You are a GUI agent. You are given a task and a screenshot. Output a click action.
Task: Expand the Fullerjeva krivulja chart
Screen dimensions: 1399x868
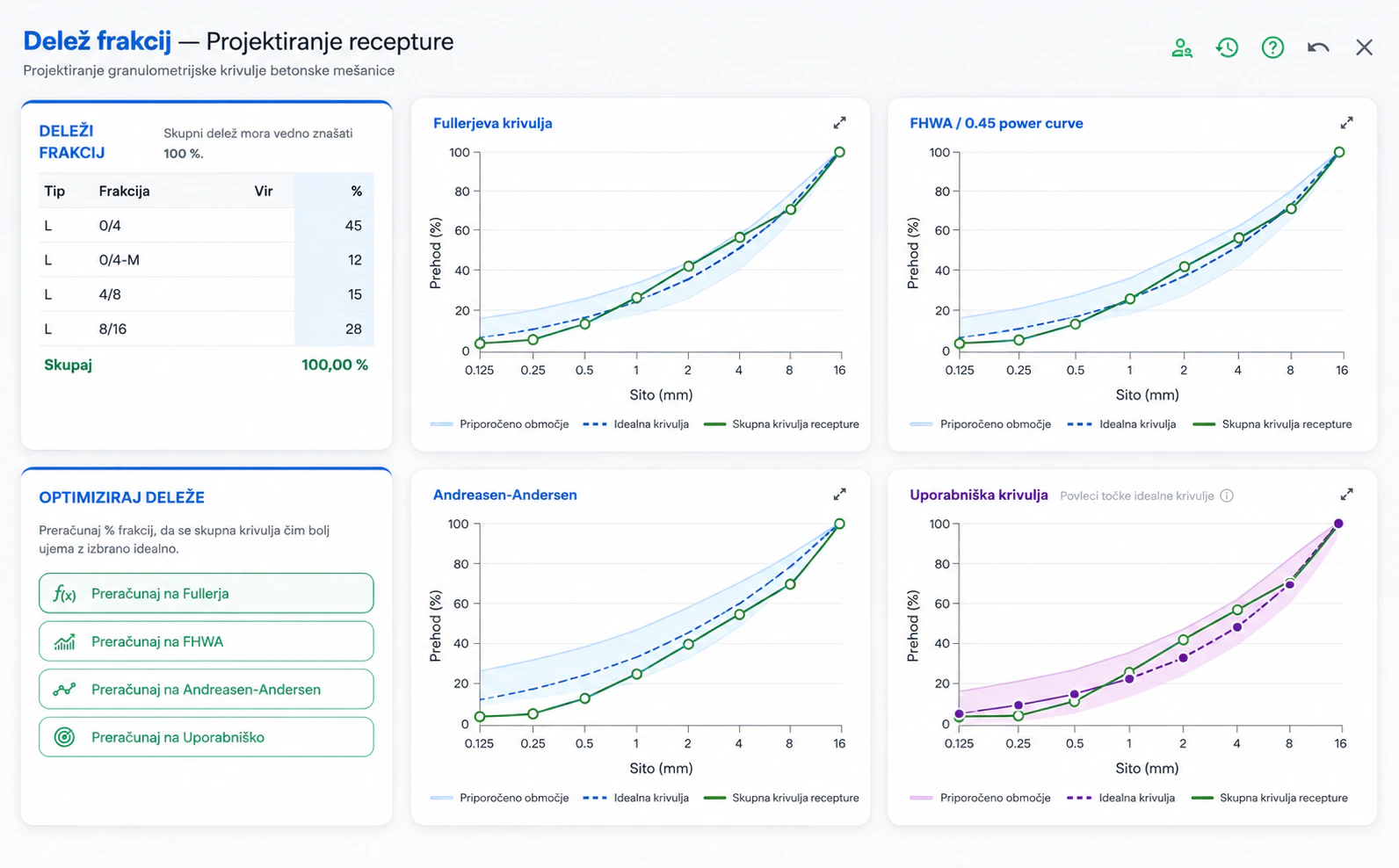click(839, 123)
